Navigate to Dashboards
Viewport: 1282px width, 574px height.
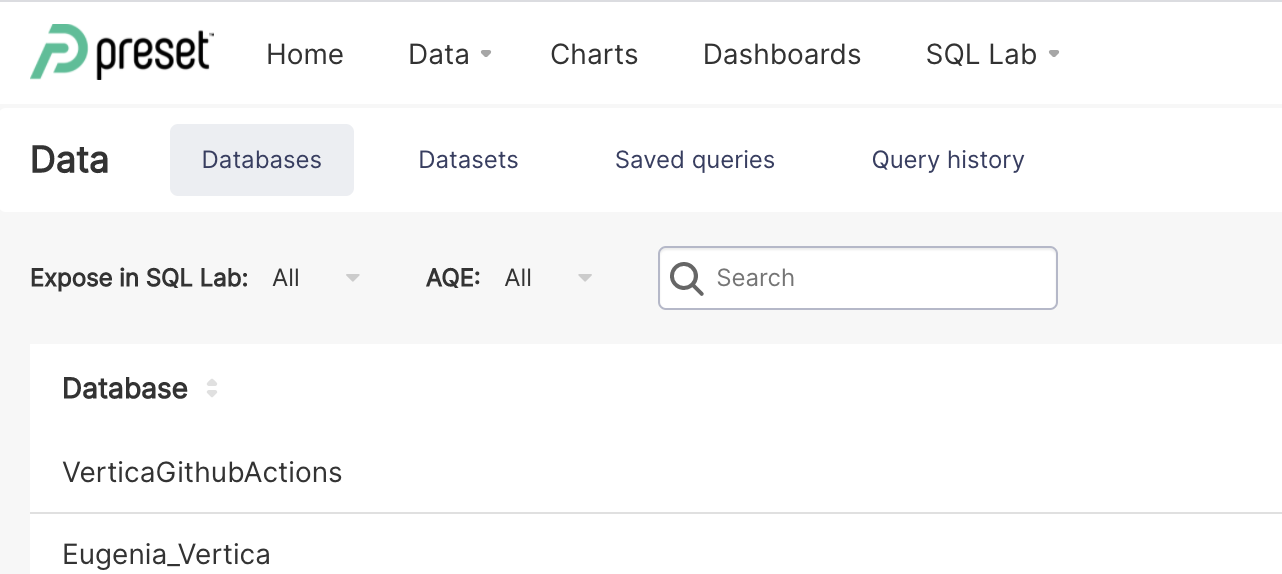pos(782,54)
